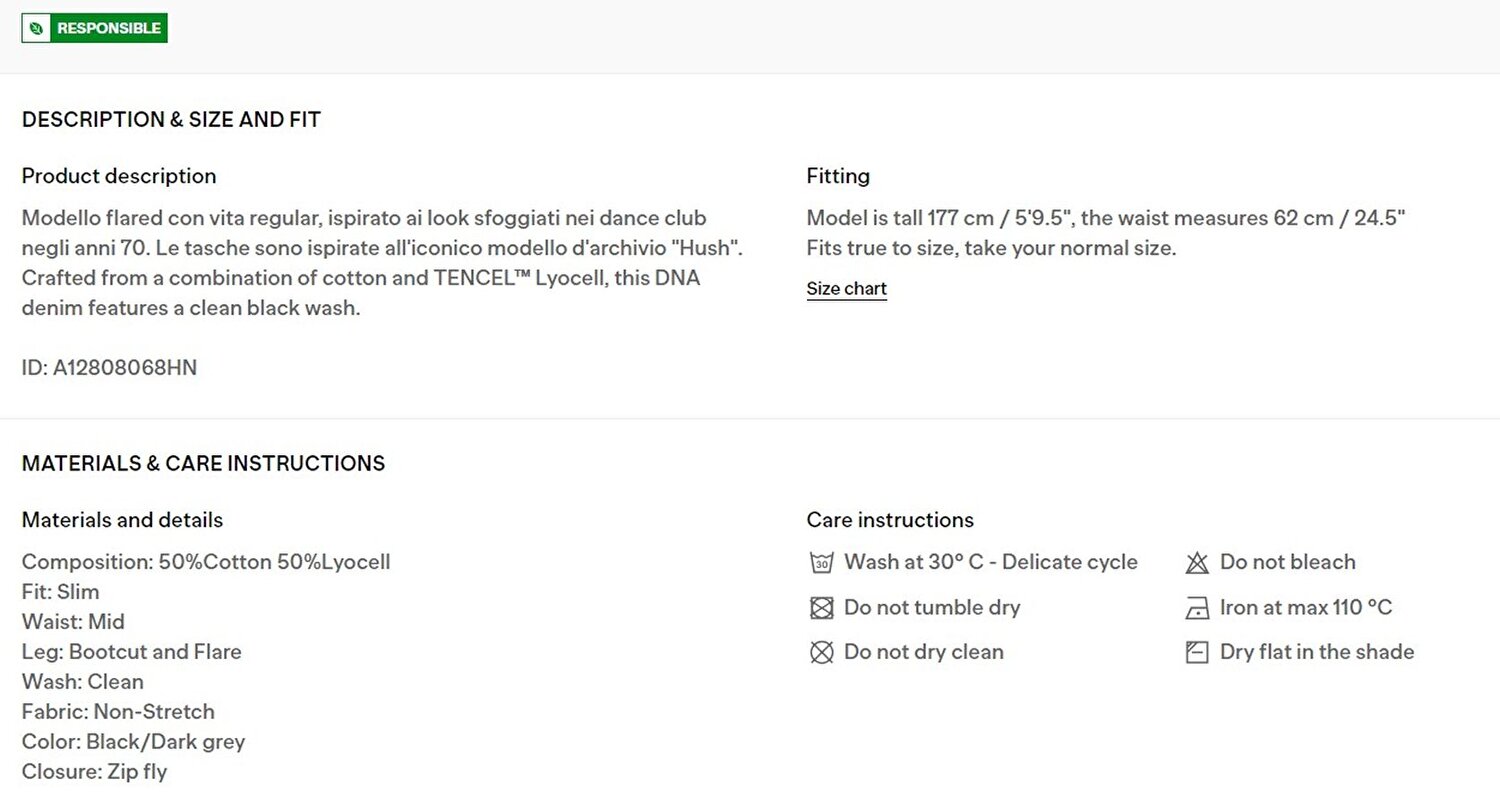This screenshot has height=805, width=1500.
Task: Click the Composition 50%Cotton 50%Lyocell line
Action: (206, 562)
